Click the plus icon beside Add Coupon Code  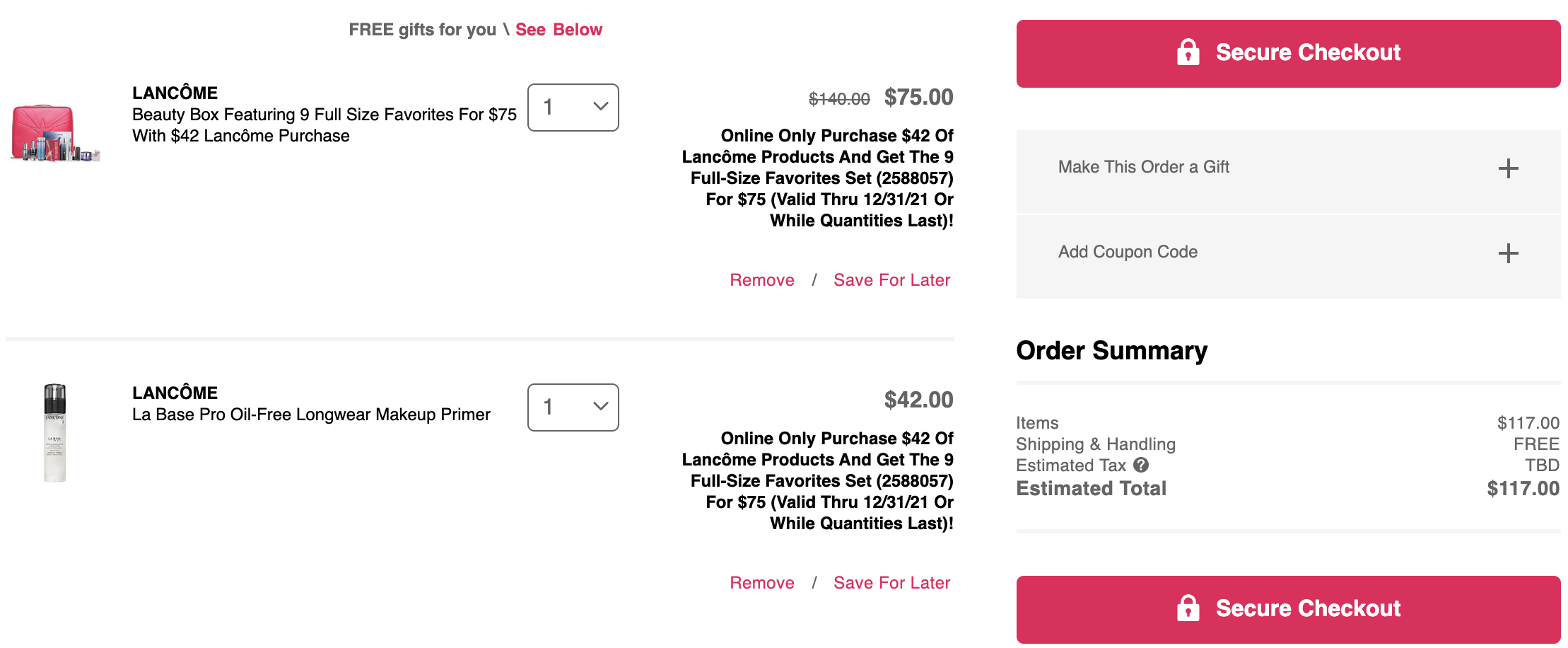click(1508, 253)
